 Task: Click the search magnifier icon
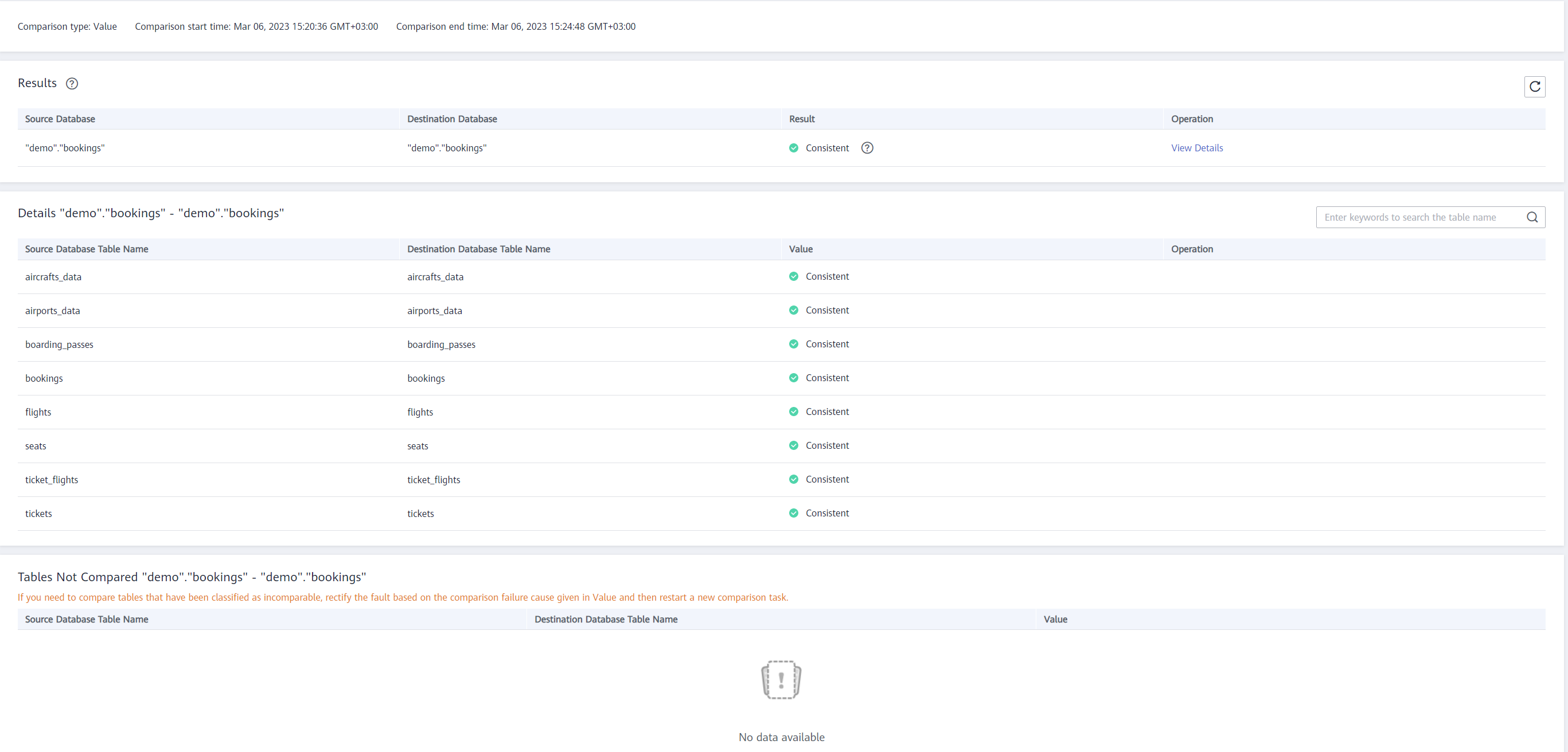1531,217
